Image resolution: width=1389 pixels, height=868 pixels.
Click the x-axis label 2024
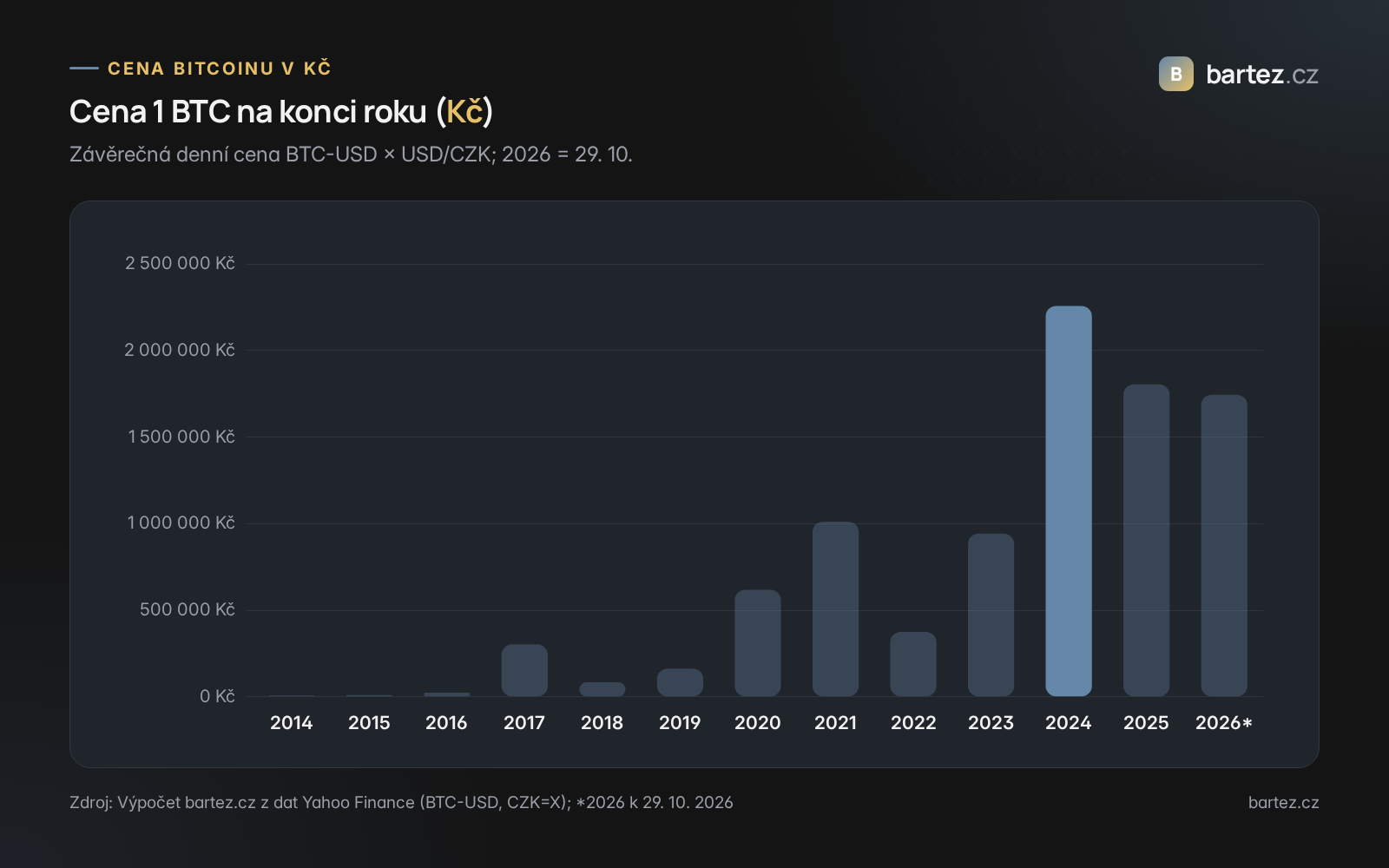pos(1069,723)
